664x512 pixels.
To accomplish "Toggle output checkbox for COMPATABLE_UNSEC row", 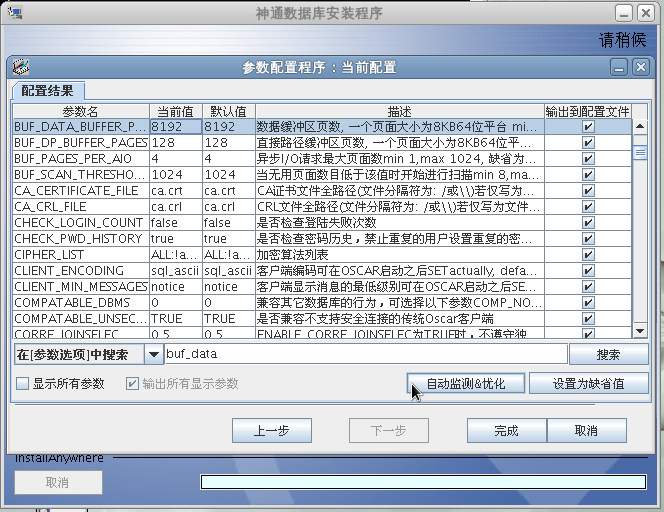I will click(588, 318).
